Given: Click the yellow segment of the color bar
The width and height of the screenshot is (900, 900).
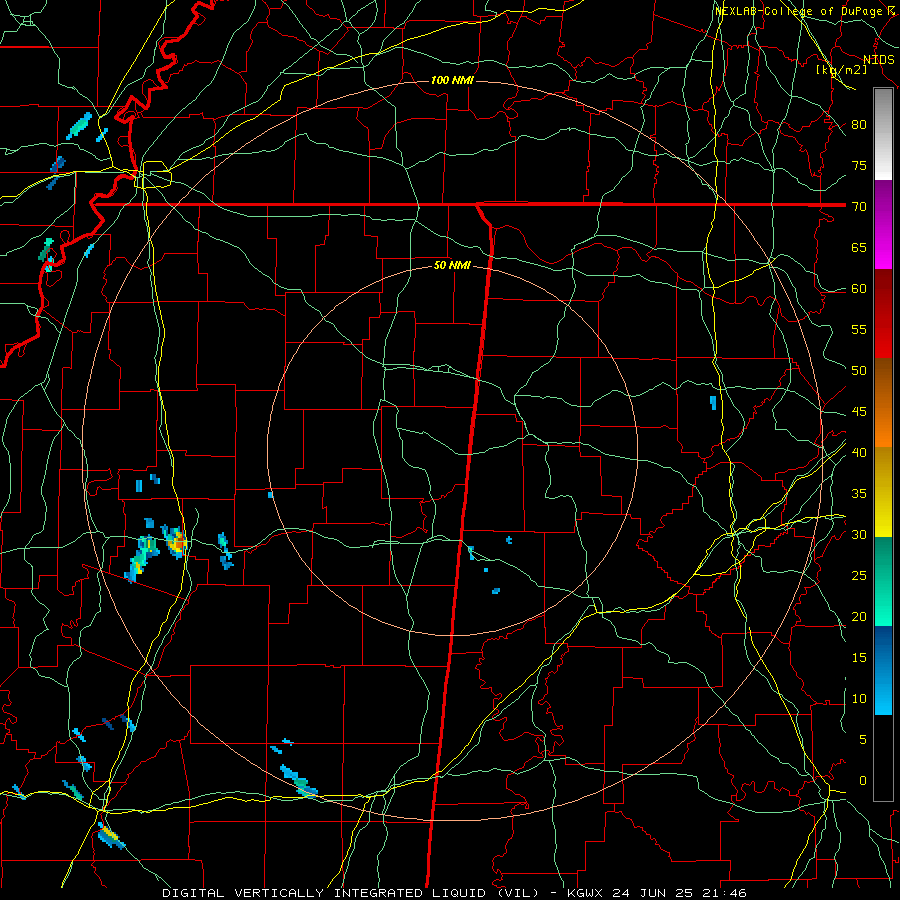Looking at the screenshot, I should (x=883, y=492).
